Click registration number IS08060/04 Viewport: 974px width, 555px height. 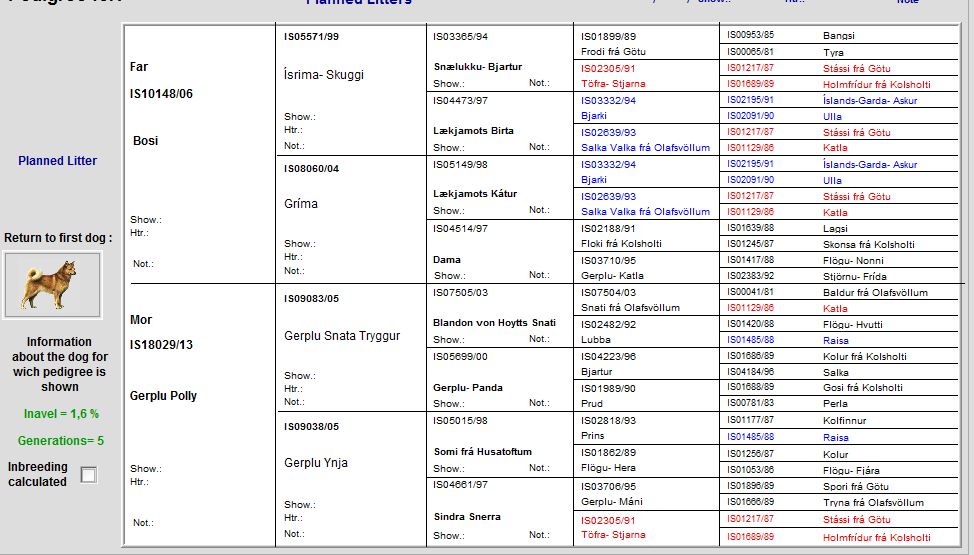(311, 168)
